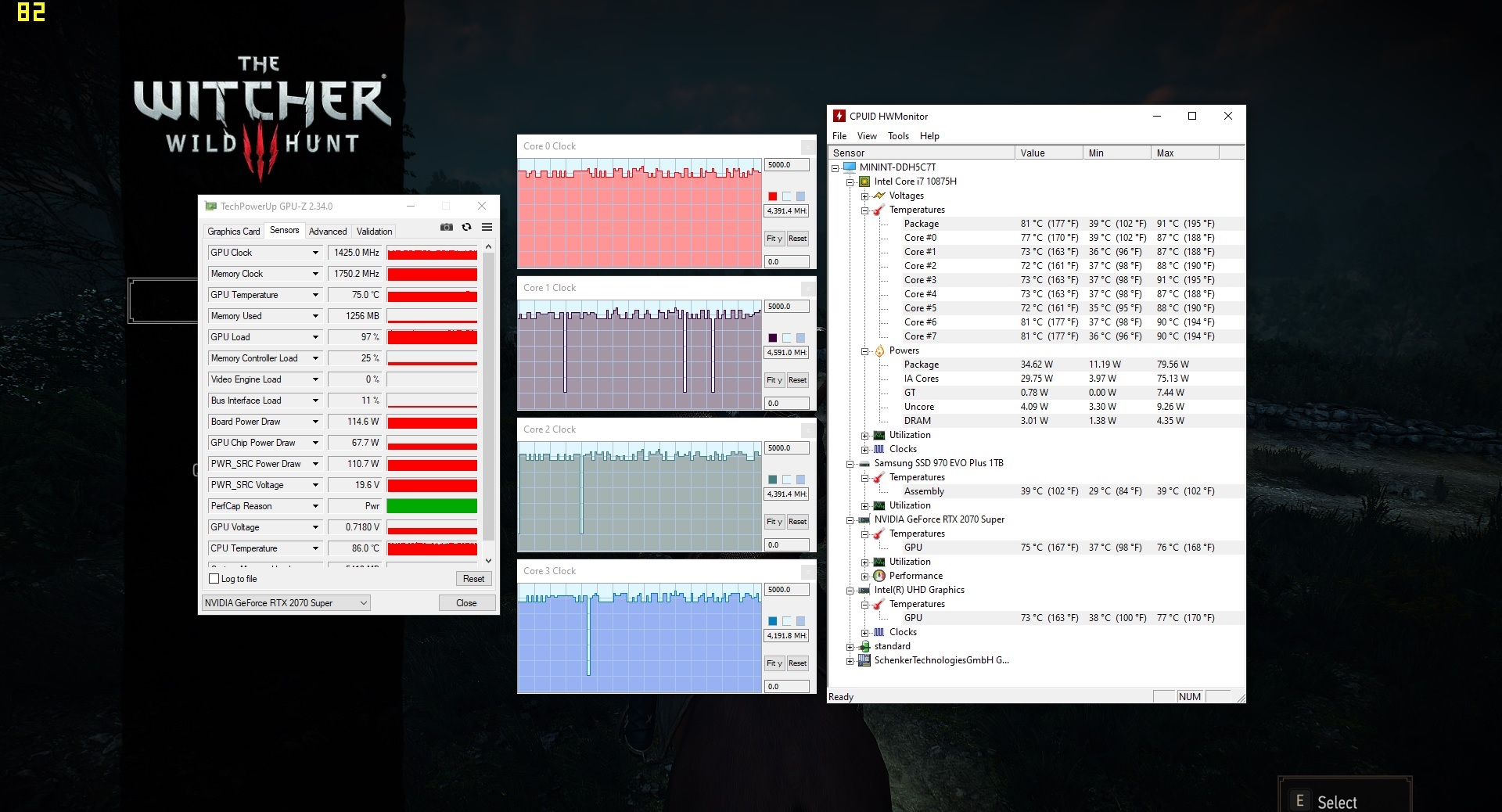Click the GPU-Z app icon in title bar

click(x=210, y=207)
